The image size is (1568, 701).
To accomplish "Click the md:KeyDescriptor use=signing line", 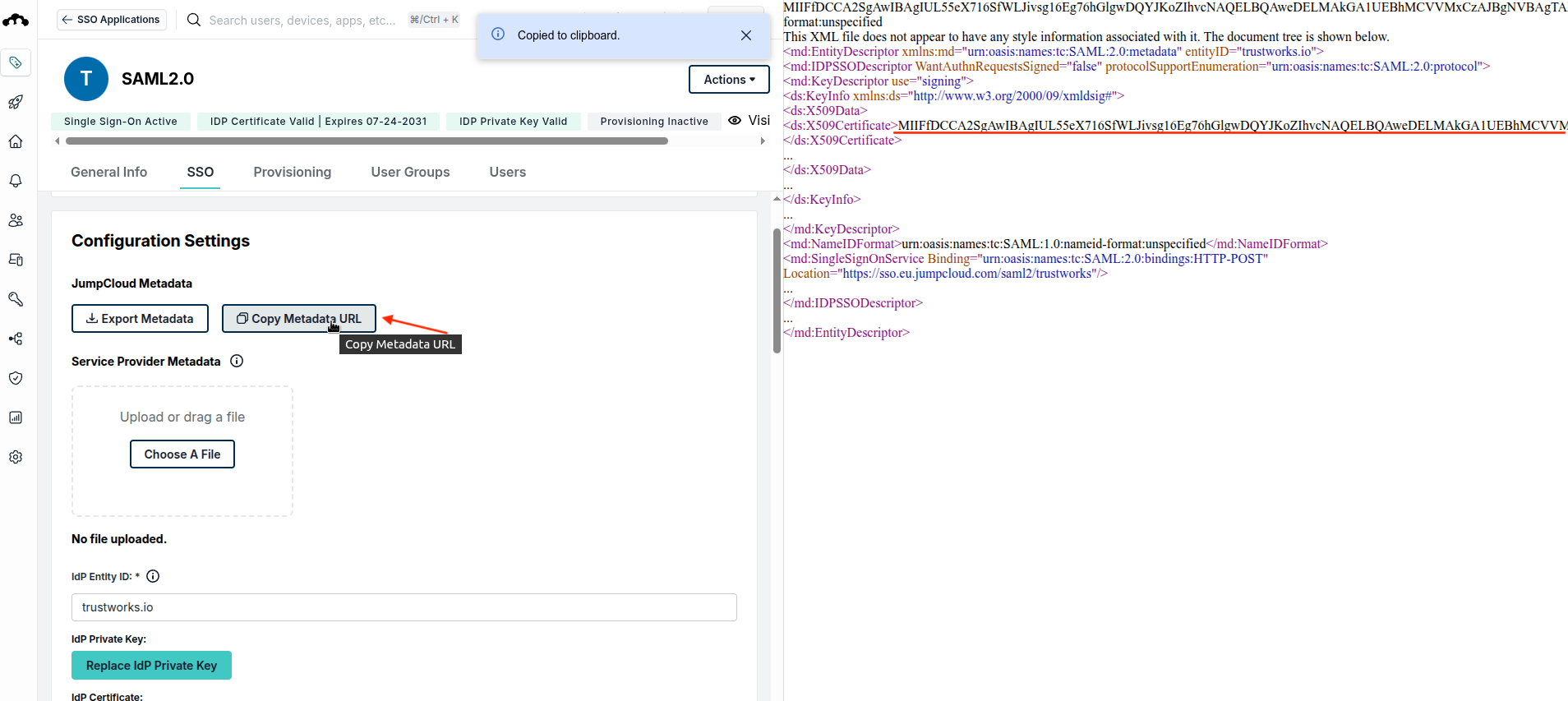I will [x=879, y=81].
